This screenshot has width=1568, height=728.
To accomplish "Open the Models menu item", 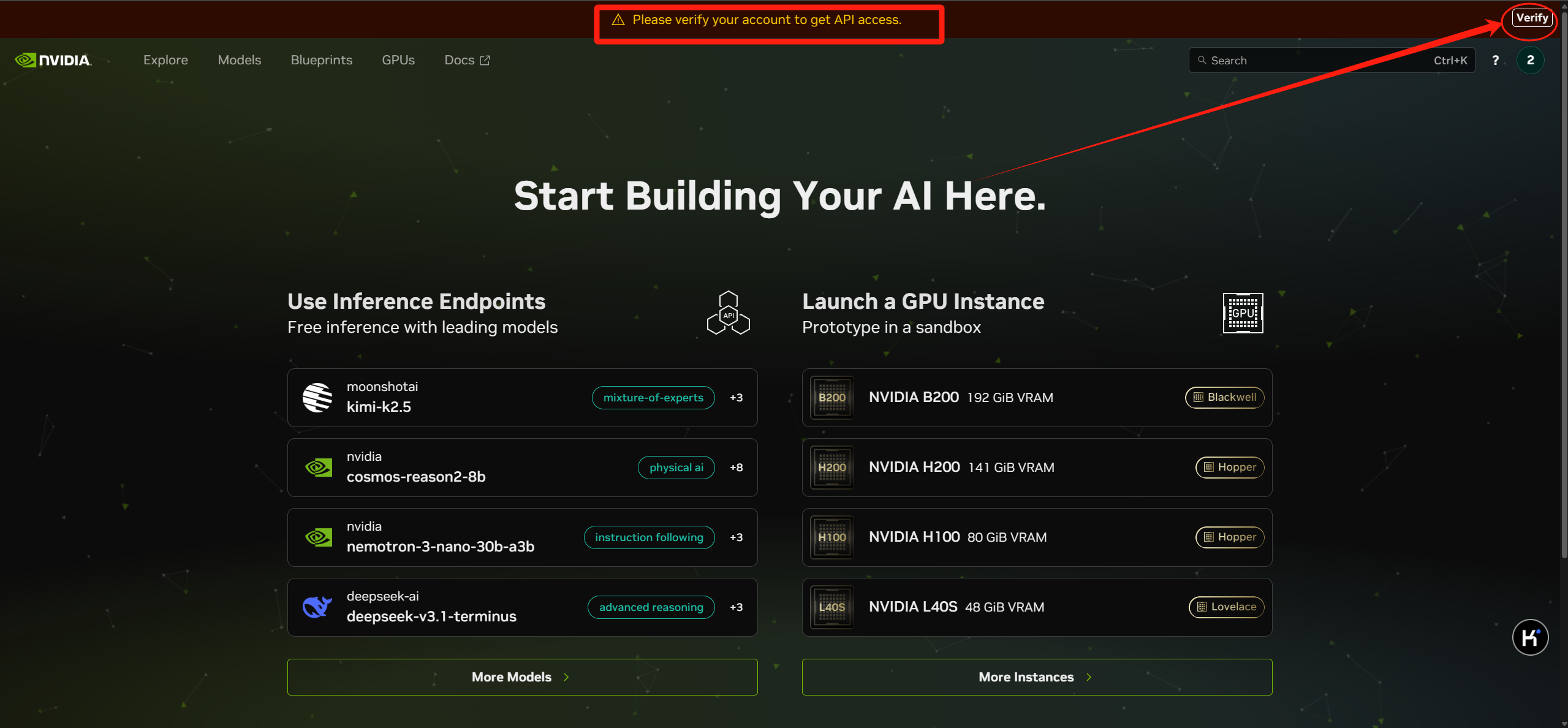I will (x=239, y=60).
